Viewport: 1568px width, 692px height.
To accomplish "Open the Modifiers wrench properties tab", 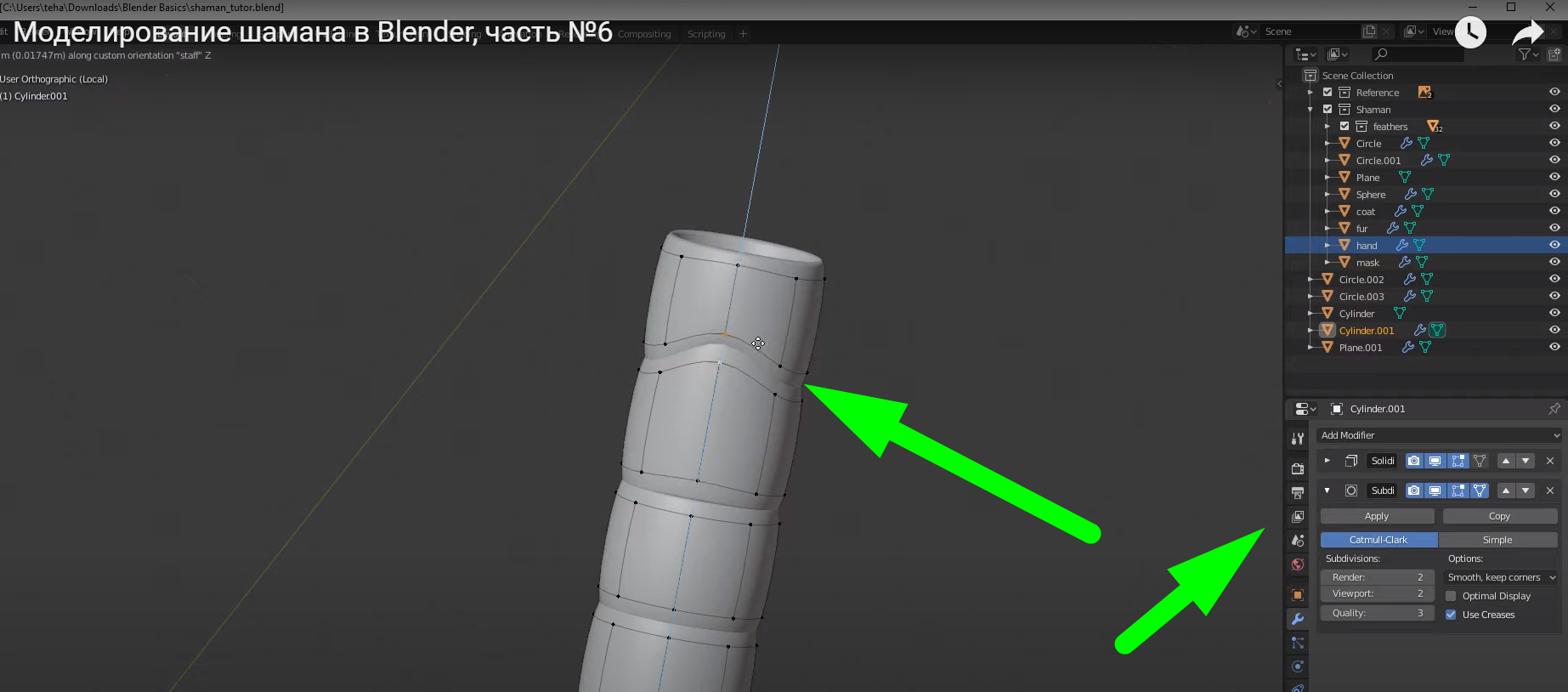I will pos(1298,619).
